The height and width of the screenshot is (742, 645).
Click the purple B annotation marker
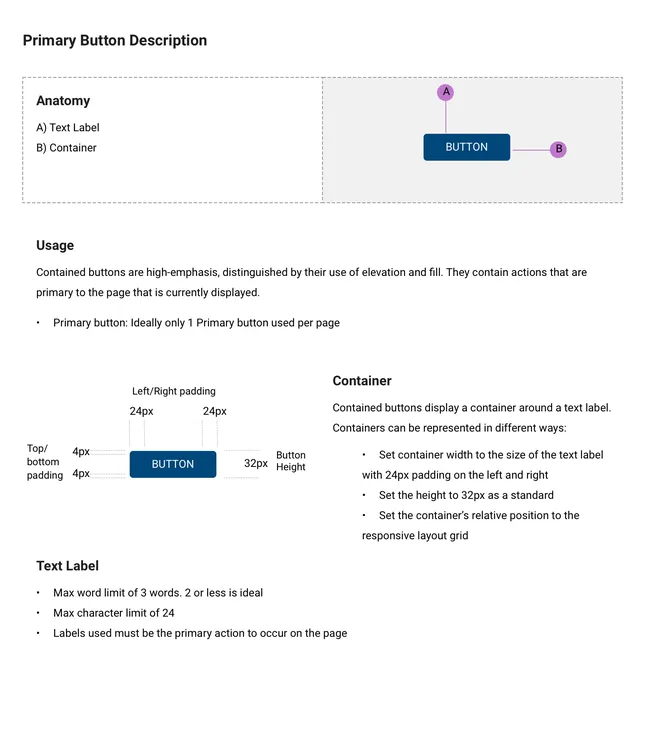tap(558, 149)
